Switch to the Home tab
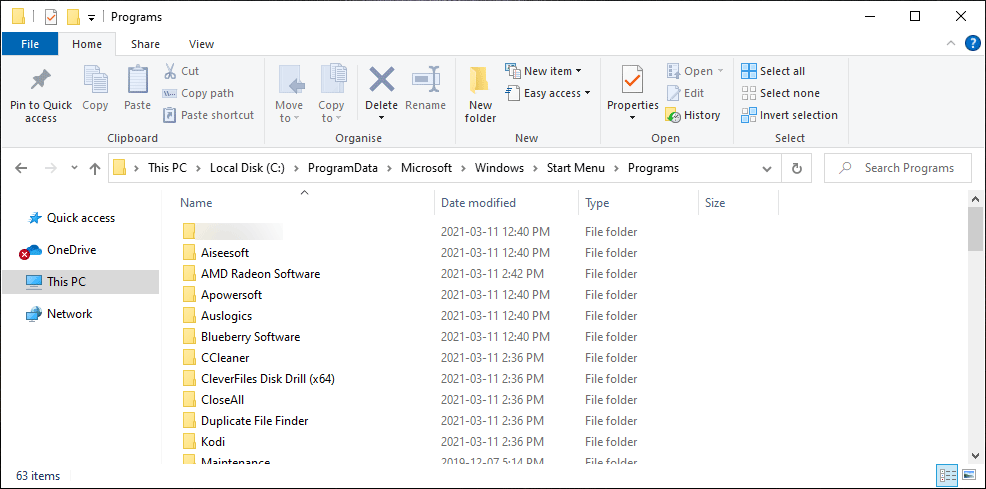986x489 pixels. 87,44
